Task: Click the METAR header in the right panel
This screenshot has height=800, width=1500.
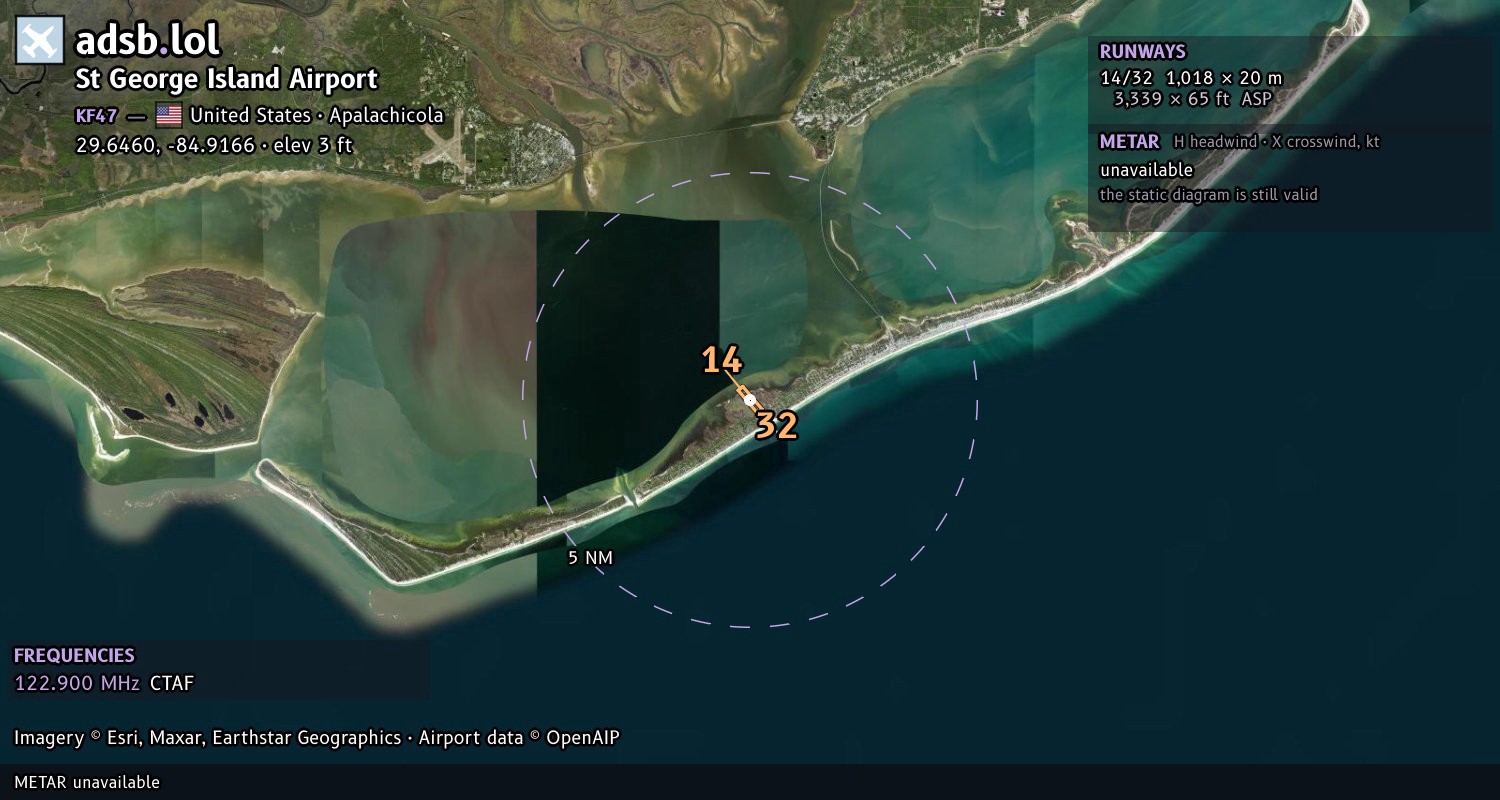Action: coord(1129,142)
